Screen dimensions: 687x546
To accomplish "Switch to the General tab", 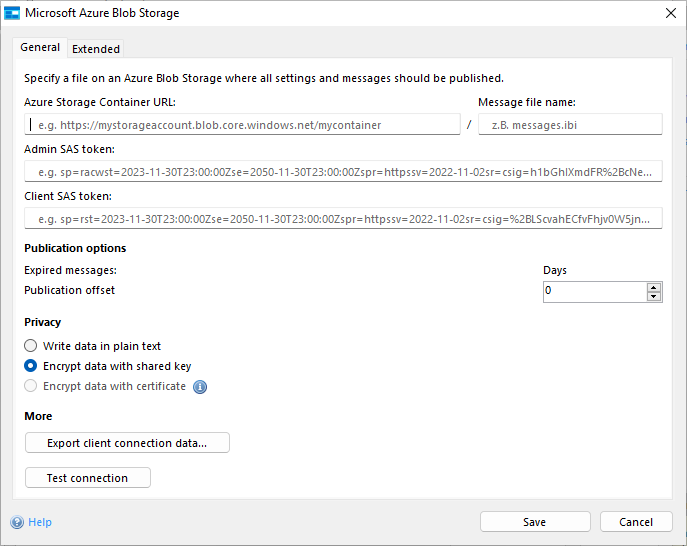I will coord(40,48).
